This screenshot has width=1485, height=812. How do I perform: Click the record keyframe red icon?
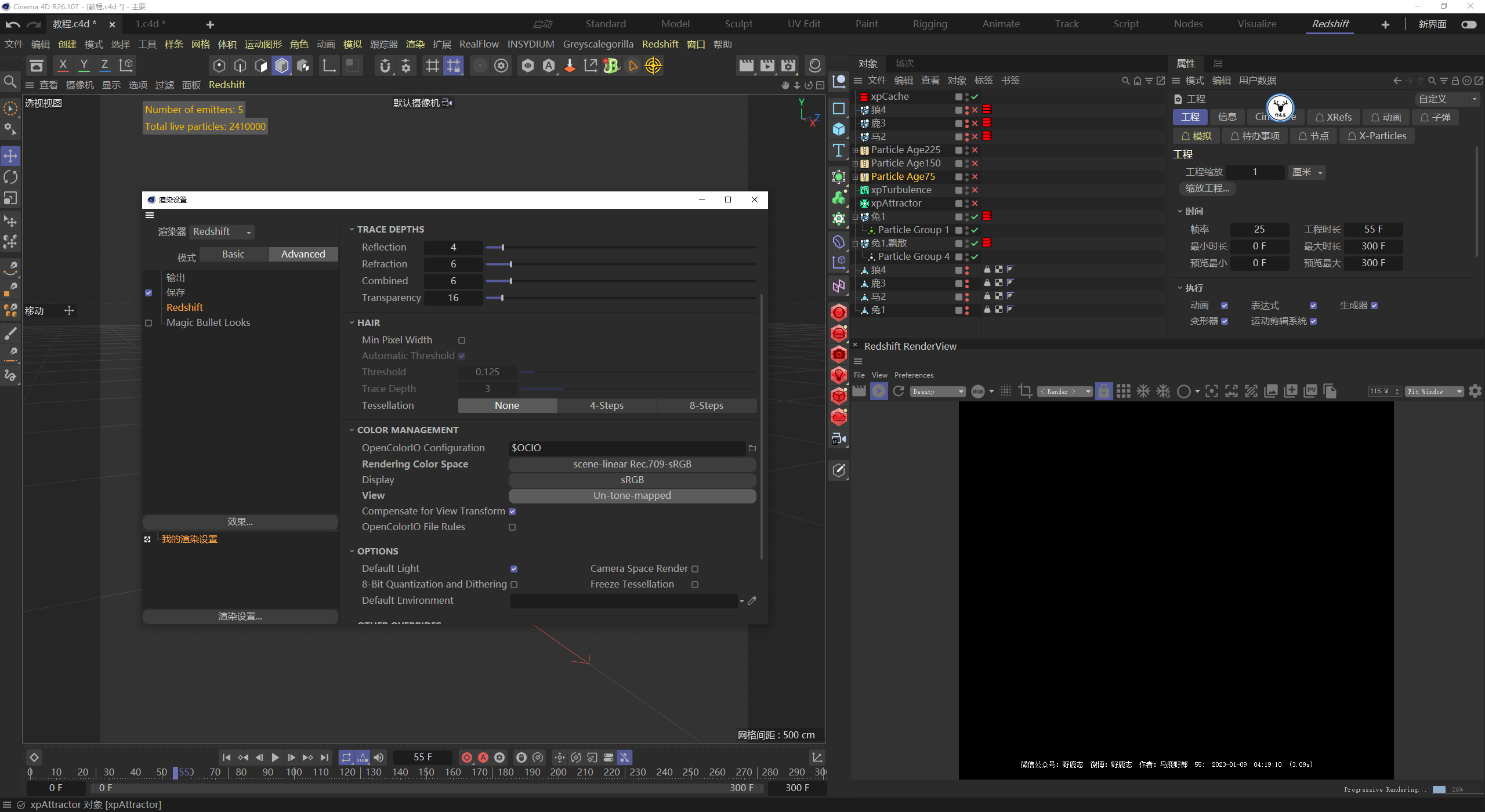[467, 757]
